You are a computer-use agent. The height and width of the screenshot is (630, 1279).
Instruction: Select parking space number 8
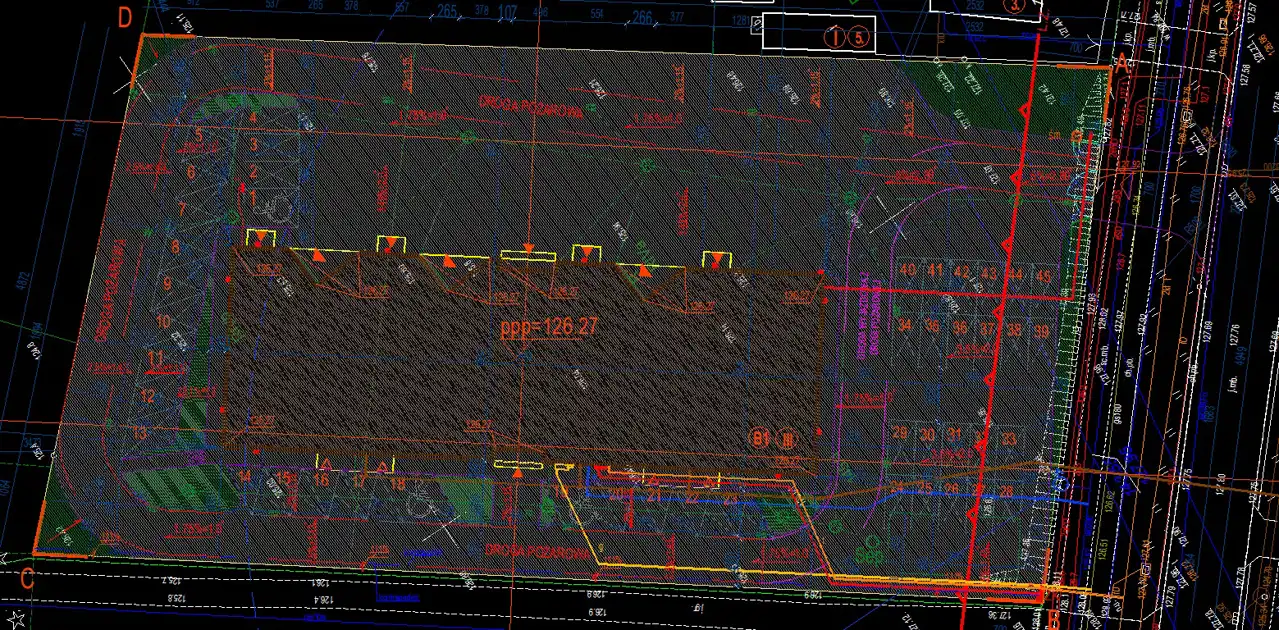[175, 246]
